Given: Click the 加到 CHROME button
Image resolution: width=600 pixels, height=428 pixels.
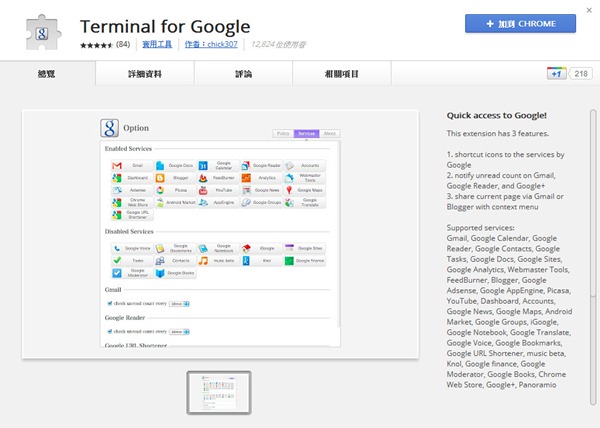Looking at the screenshot, I should (520, 24).
